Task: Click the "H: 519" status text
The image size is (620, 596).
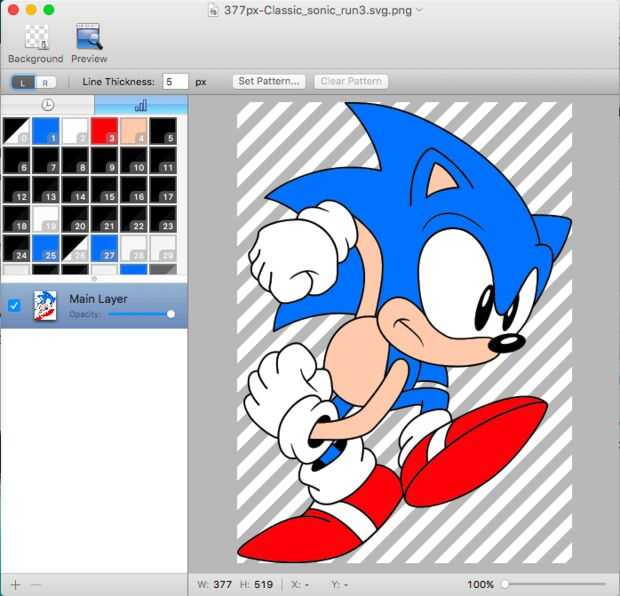Action: [256, 584]
